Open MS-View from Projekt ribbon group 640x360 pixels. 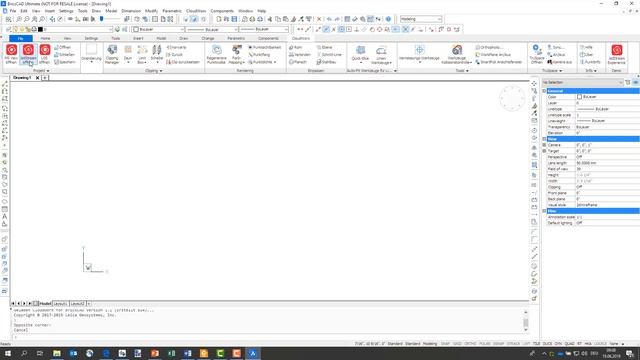point(11,54)
